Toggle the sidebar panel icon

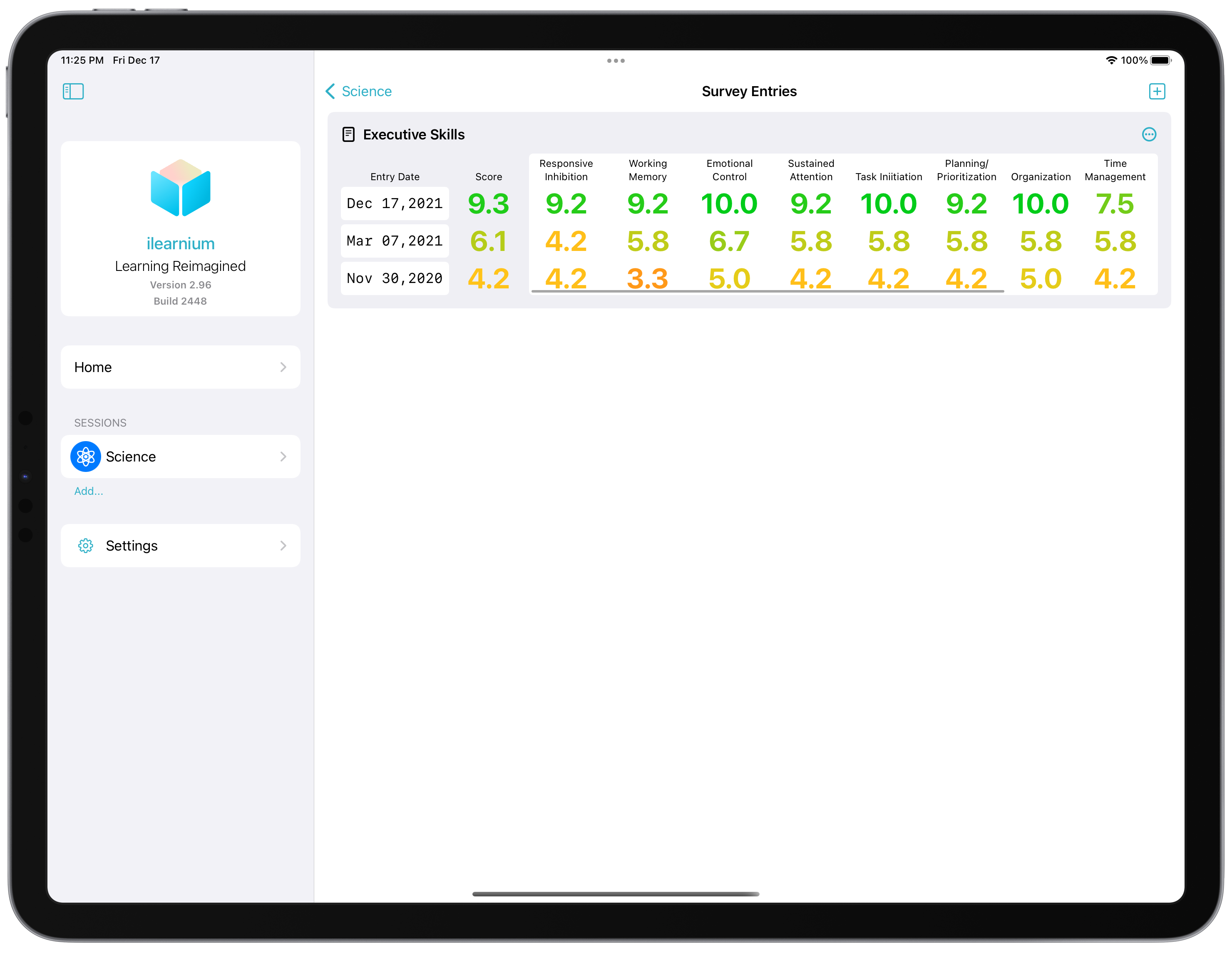73,92
